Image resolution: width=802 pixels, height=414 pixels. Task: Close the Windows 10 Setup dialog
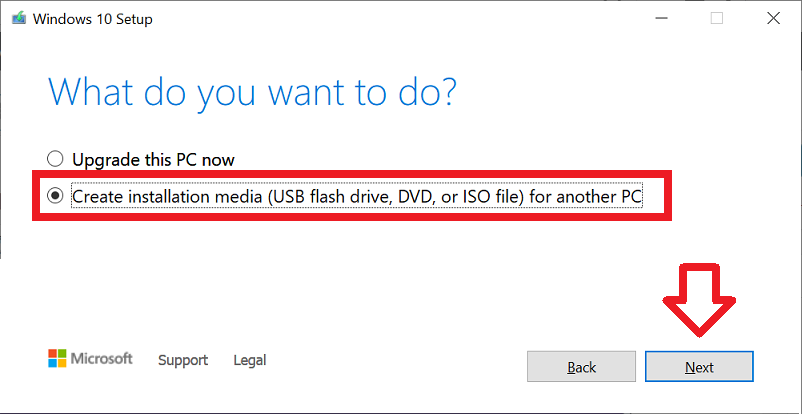(773, 18)
